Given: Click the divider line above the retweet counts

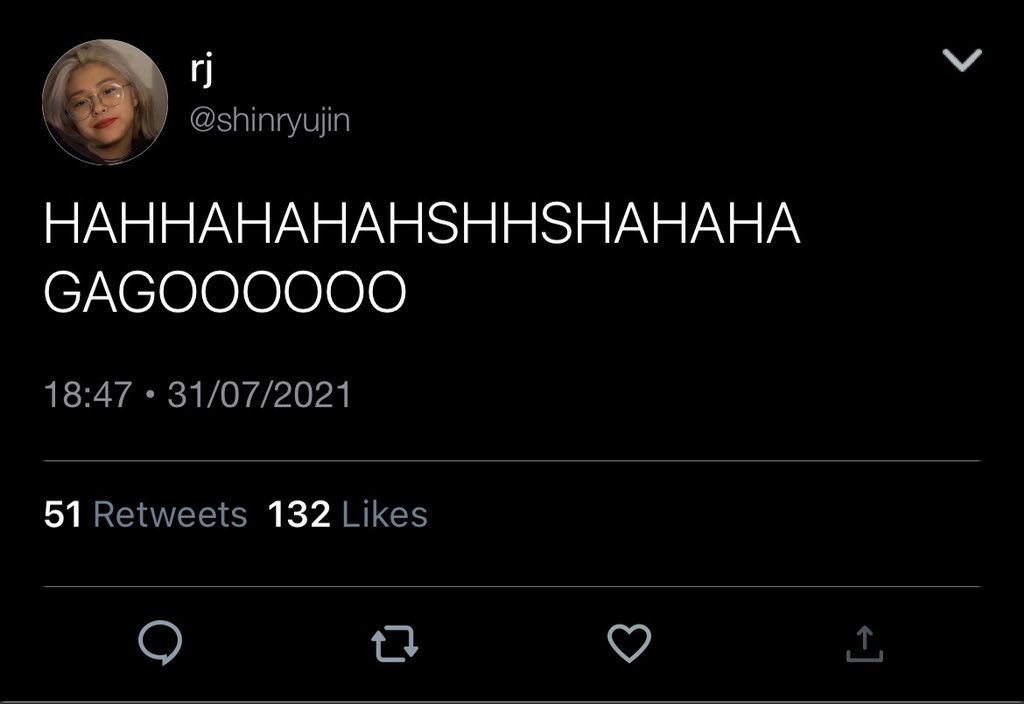Looking at the screenshot, I should tap(512, 460).
